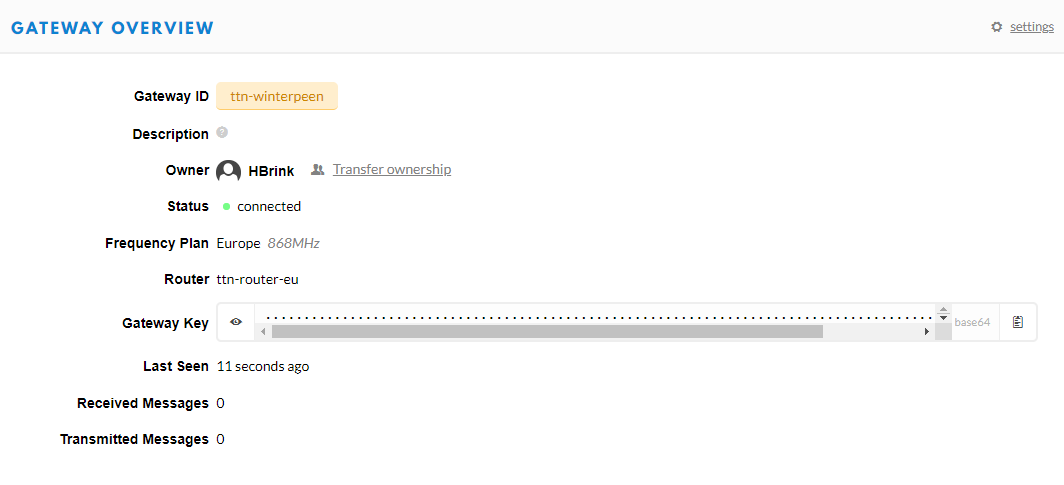Click the Transfer ownership people icon

click(x=318, y=170)
